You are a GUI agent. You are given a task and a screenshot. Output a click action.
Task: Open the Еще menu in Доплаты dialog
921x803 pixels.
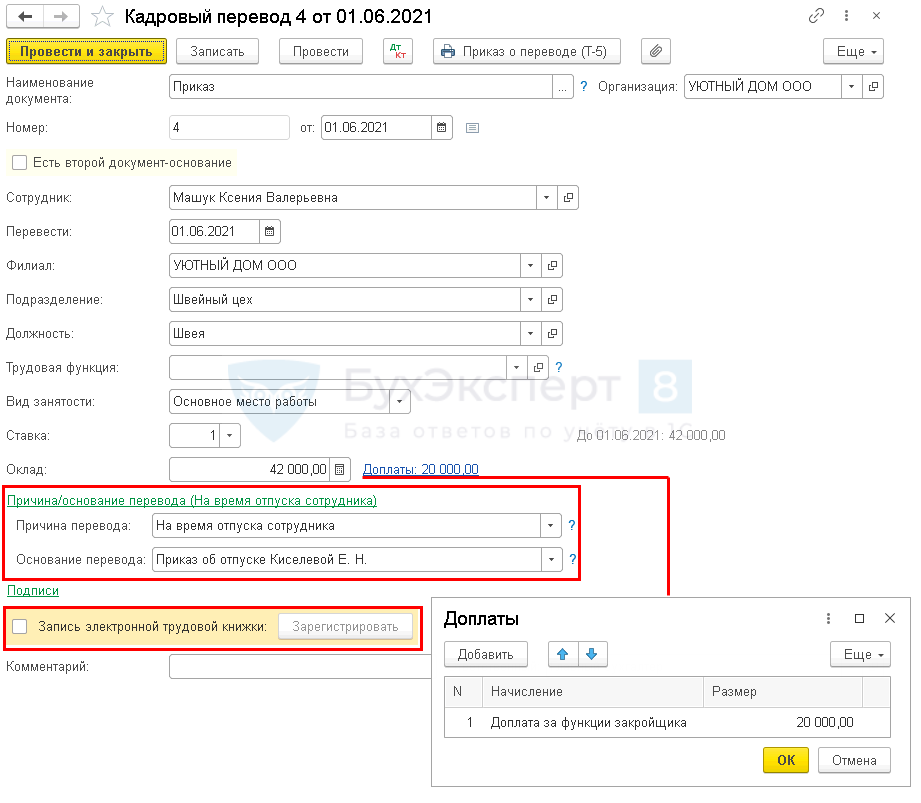coord(859,654)
